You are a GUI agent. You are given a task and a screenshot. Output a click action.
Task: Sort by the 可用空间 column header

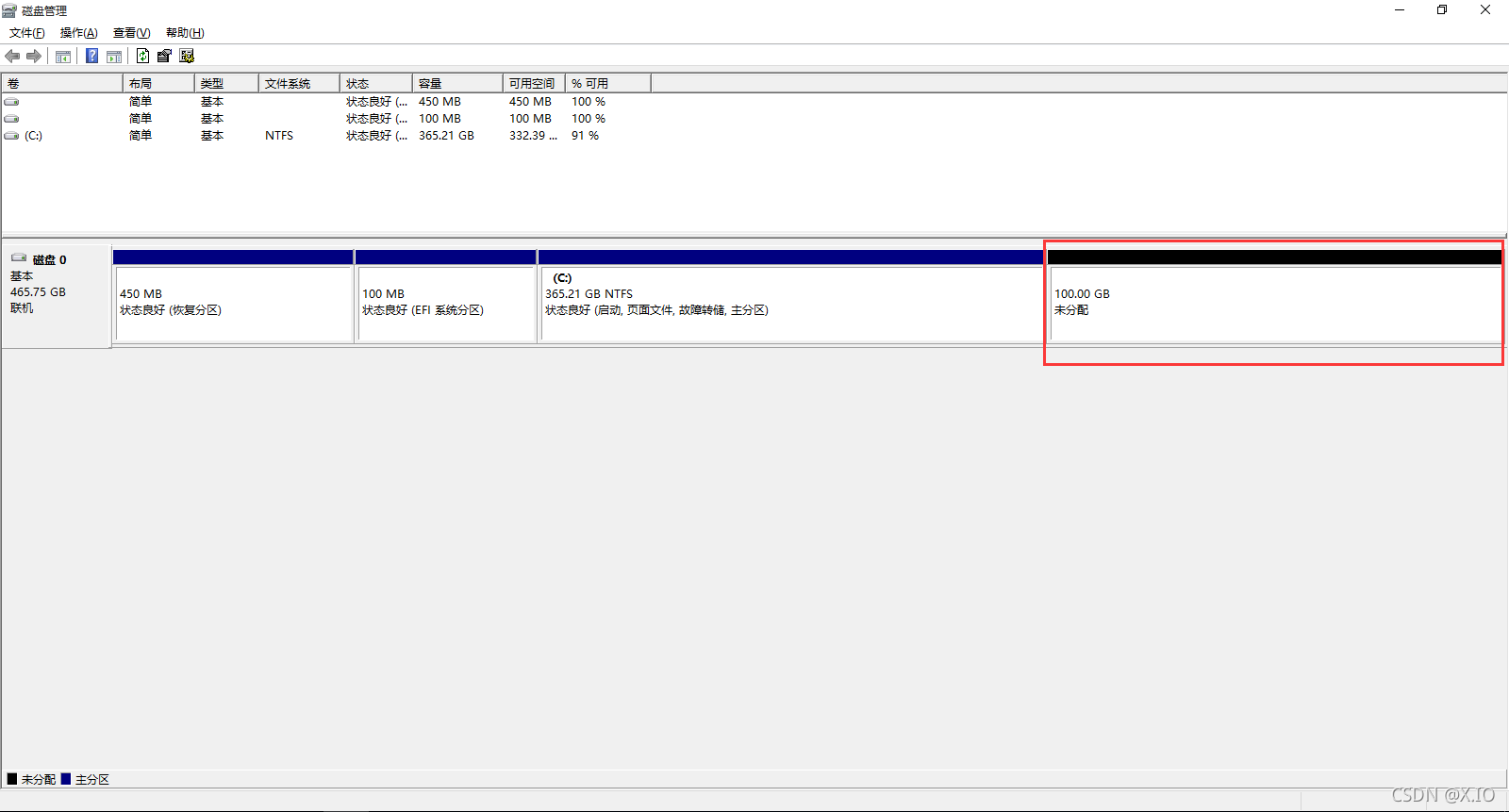click(x=534, y=84)
